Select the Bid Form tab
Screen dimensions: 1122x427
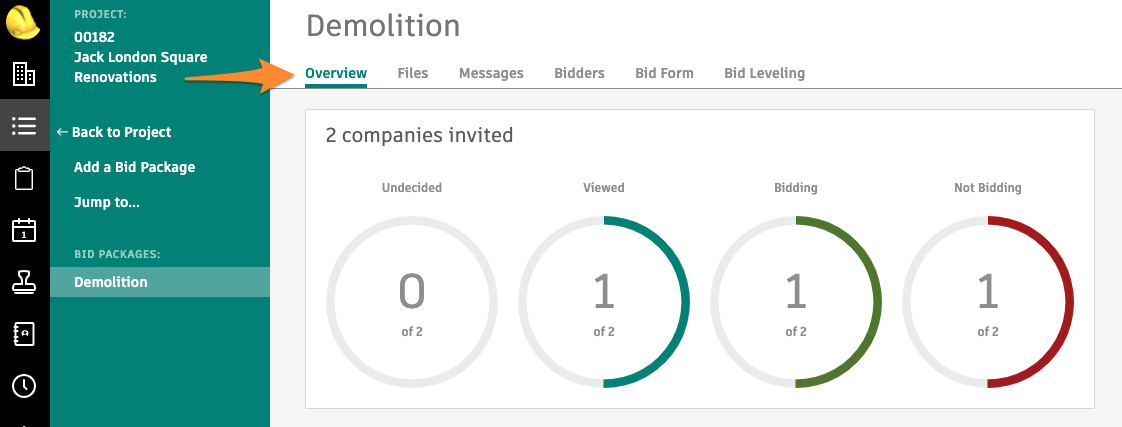(x=664, y=73)
